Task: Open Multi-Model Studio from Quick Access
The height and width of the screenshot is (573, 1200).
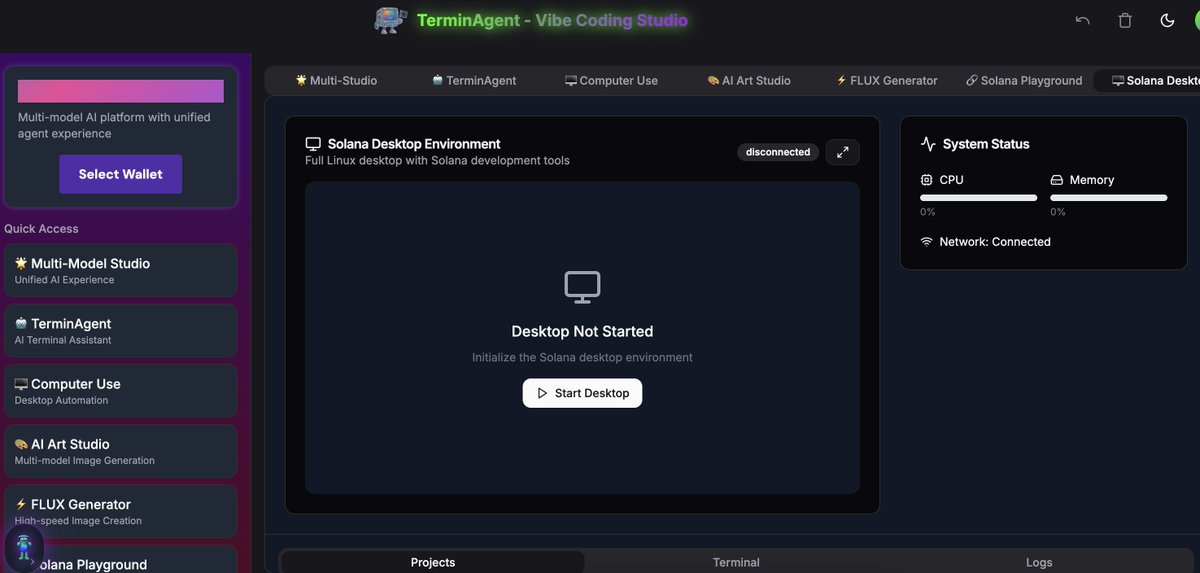Action: (121, 270)
